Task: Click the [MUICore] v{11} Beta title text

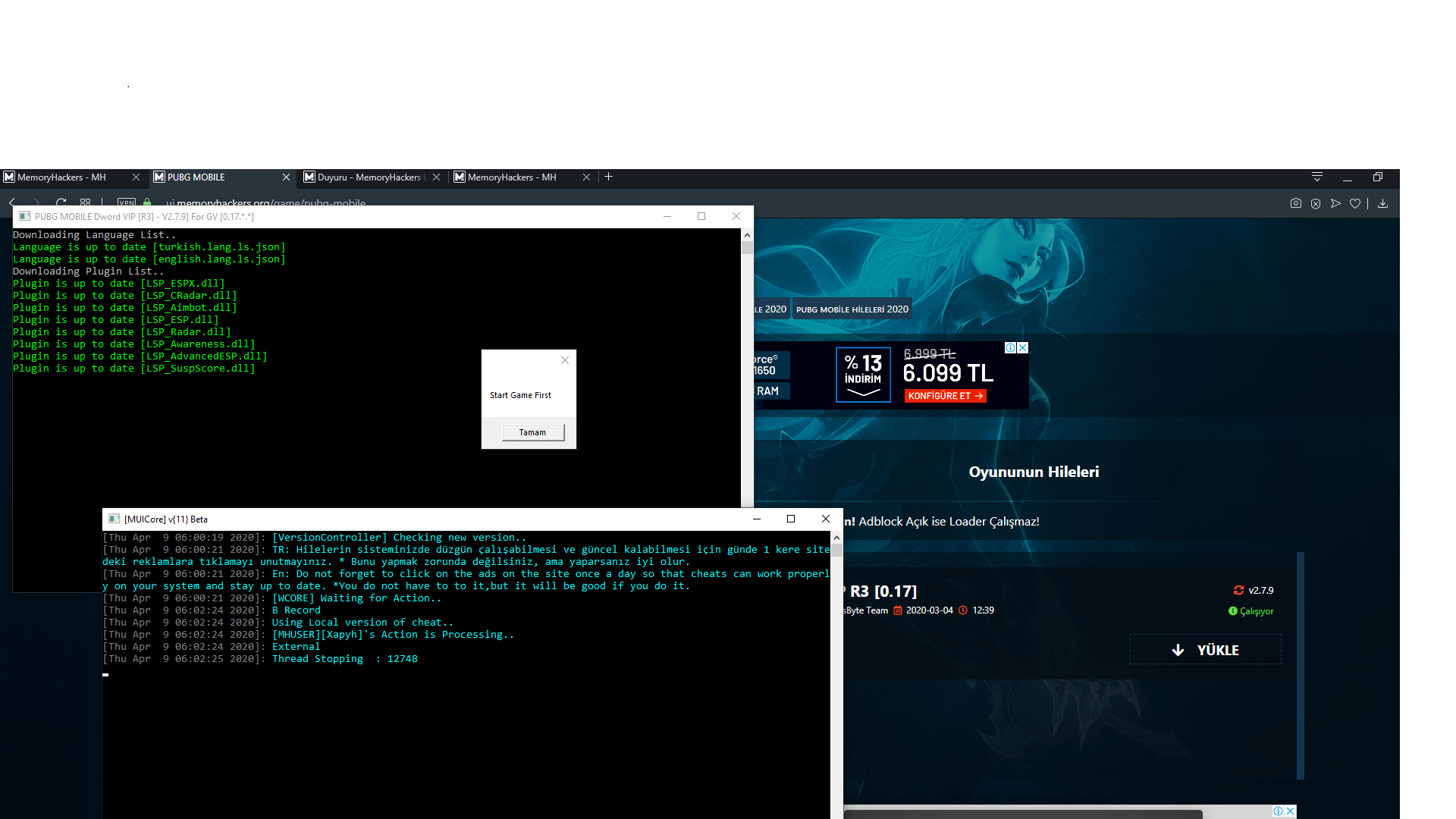Action: click(x=166, y=519)
